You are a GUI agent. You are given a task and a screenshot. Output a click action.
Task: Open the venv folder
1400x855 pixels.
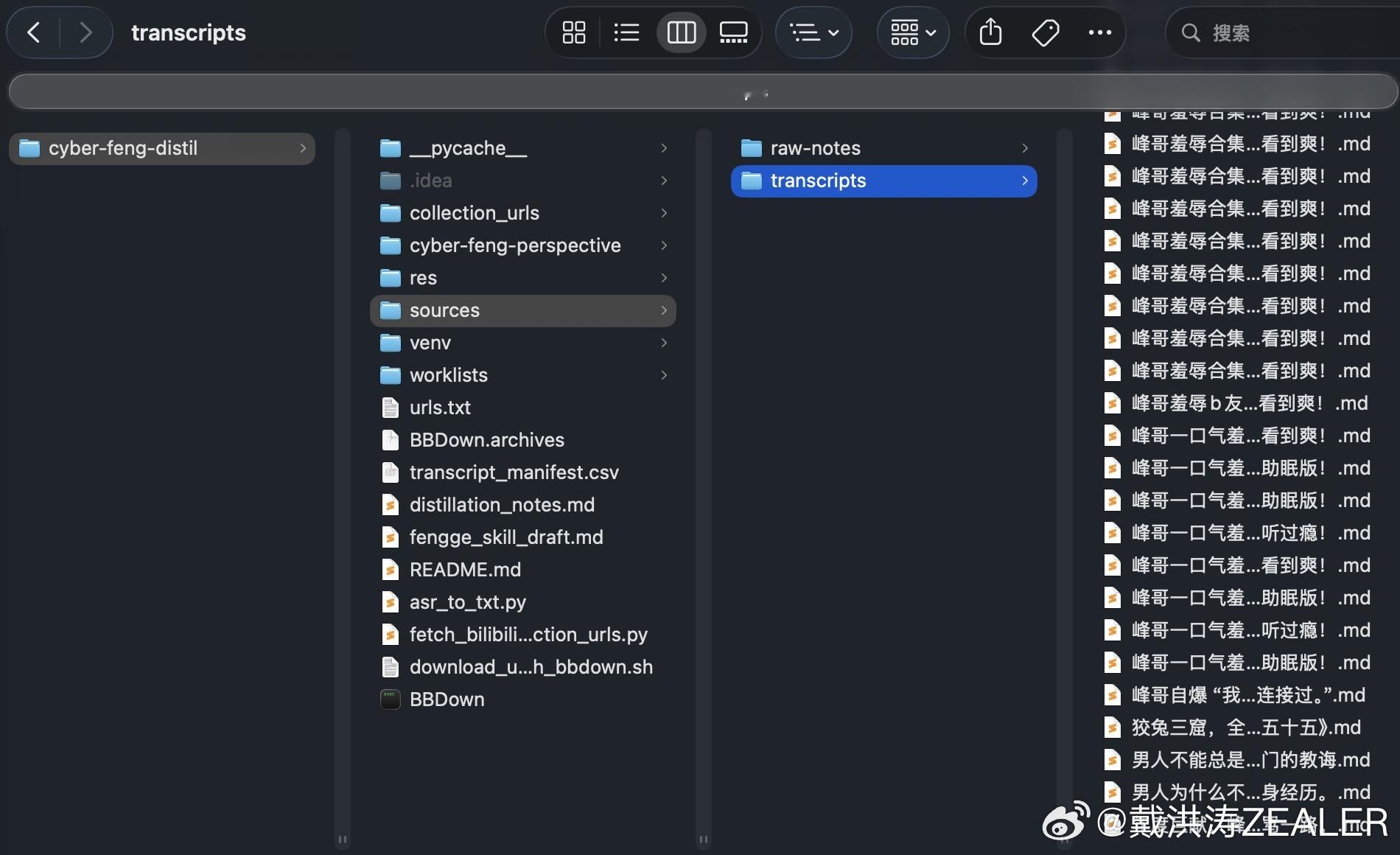[523, 343]
